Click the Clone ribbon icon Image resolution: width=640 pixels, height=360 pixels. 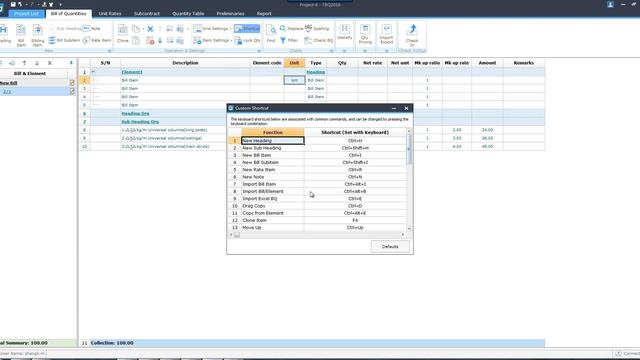point(122,34)
